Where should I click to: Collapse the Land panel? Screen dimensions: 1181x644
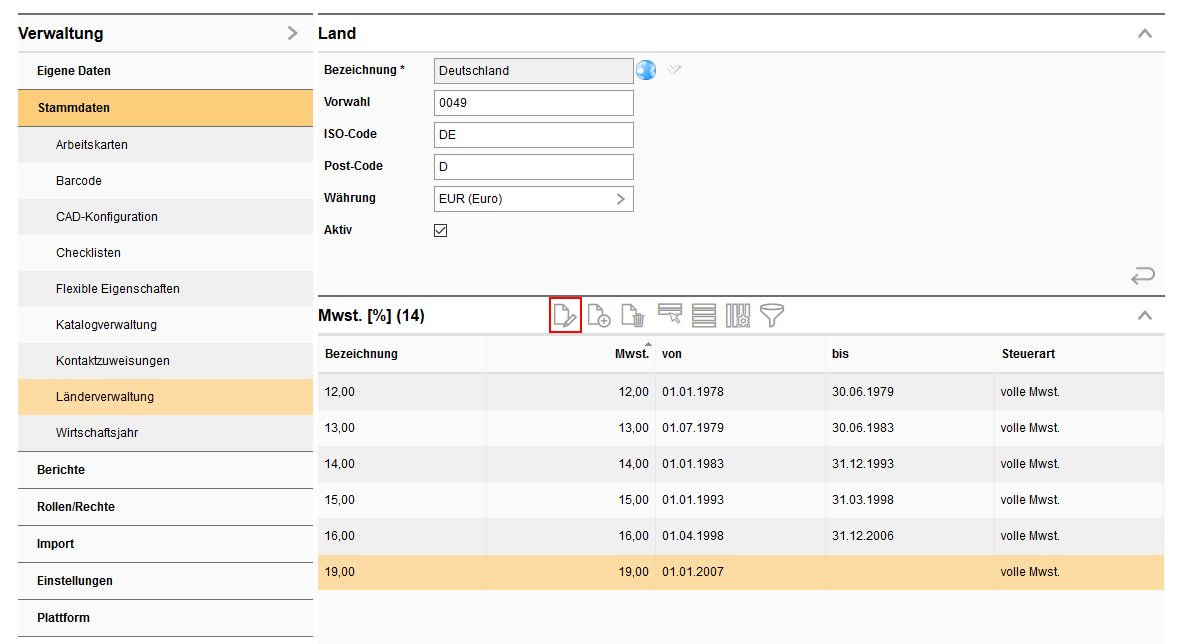point(1145,34)
